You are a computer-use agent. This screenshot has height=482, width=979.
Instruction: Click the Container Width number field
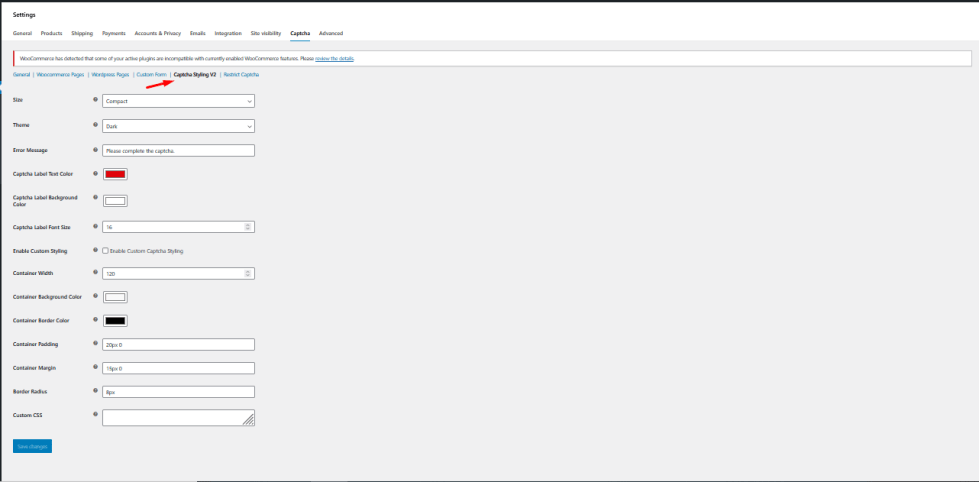pyautogui.click(x=178, y=273)
